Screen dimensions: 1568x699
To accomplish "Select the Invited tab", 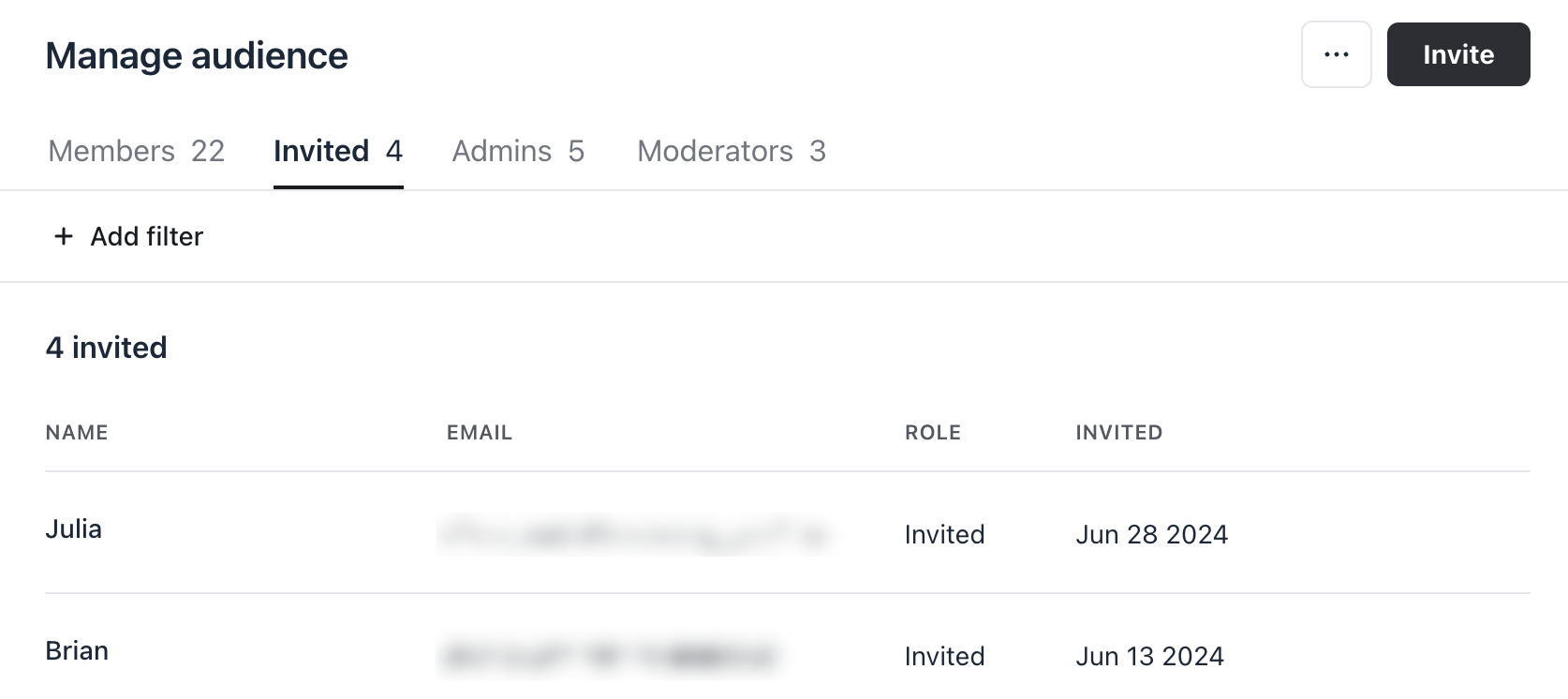I will [337, 151].
